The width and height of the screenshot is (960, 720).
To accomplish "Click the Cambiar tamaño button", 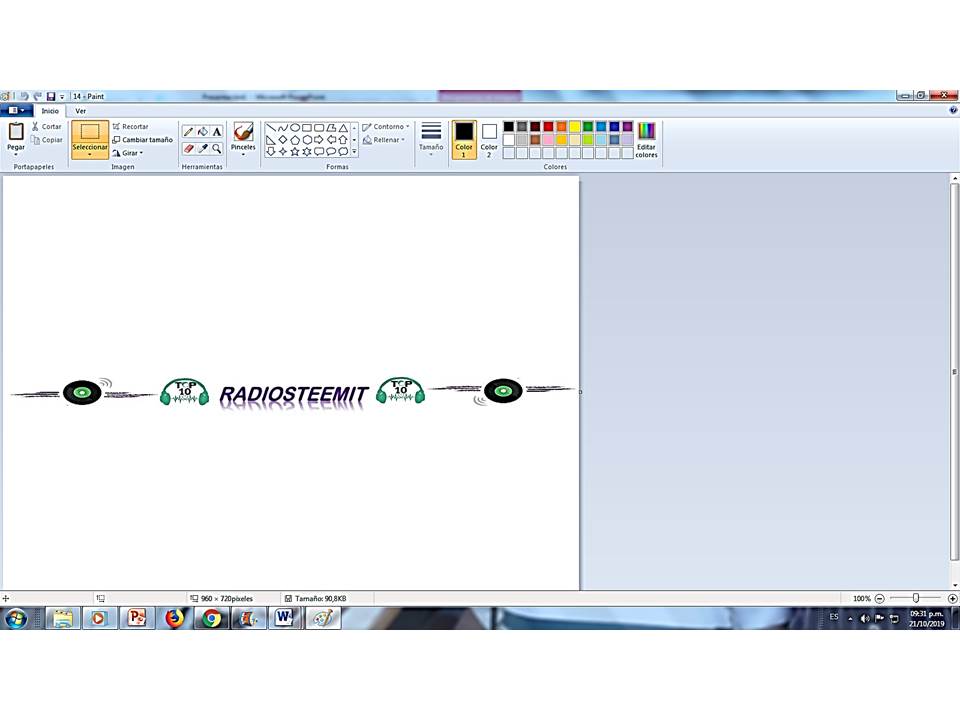I will click(x=143, y=140).
